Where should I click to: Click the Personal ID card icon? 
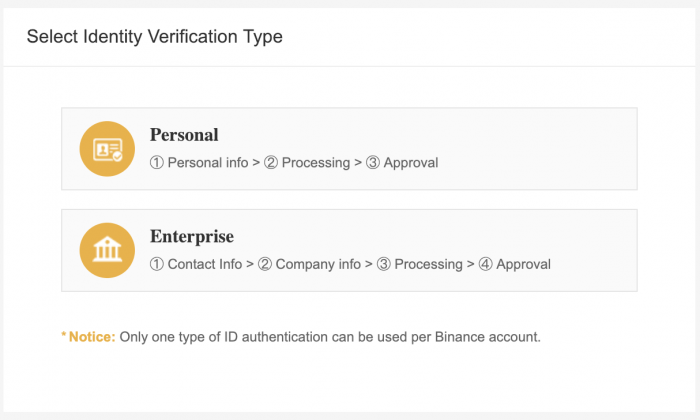click(x=107, y=149)
